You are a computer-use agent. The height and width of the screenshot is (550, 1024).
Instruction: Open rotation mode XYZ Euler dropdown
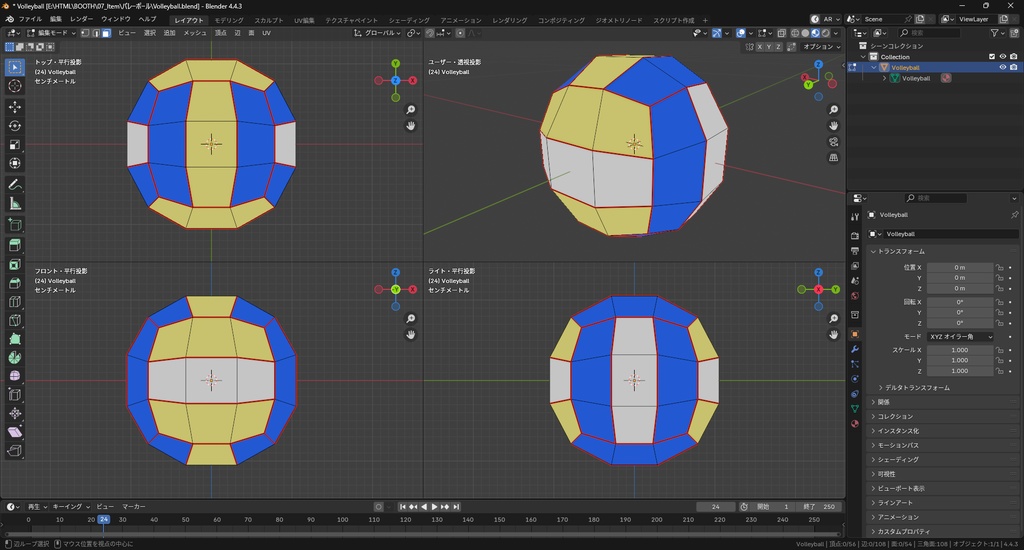(x=960, y=336)
